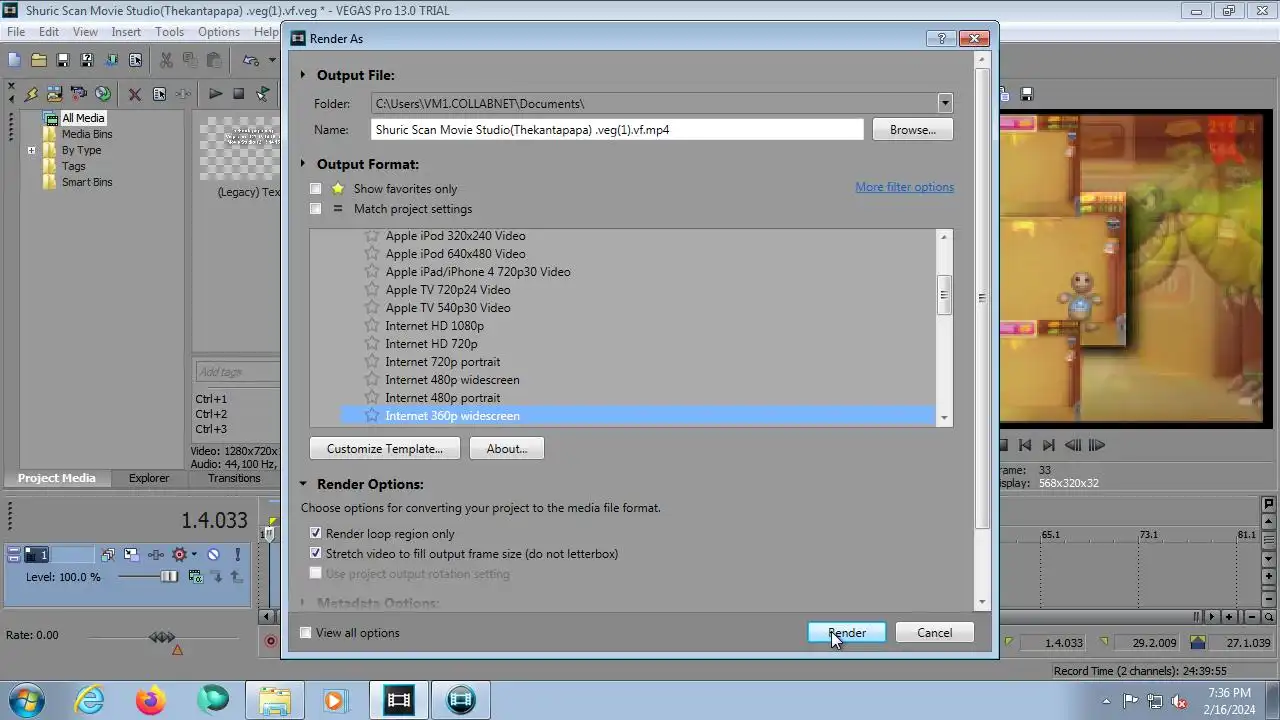Toggle the favorite star for Internet HD 1080p
Screen dimensions: 1280x720
pos(372,326)
